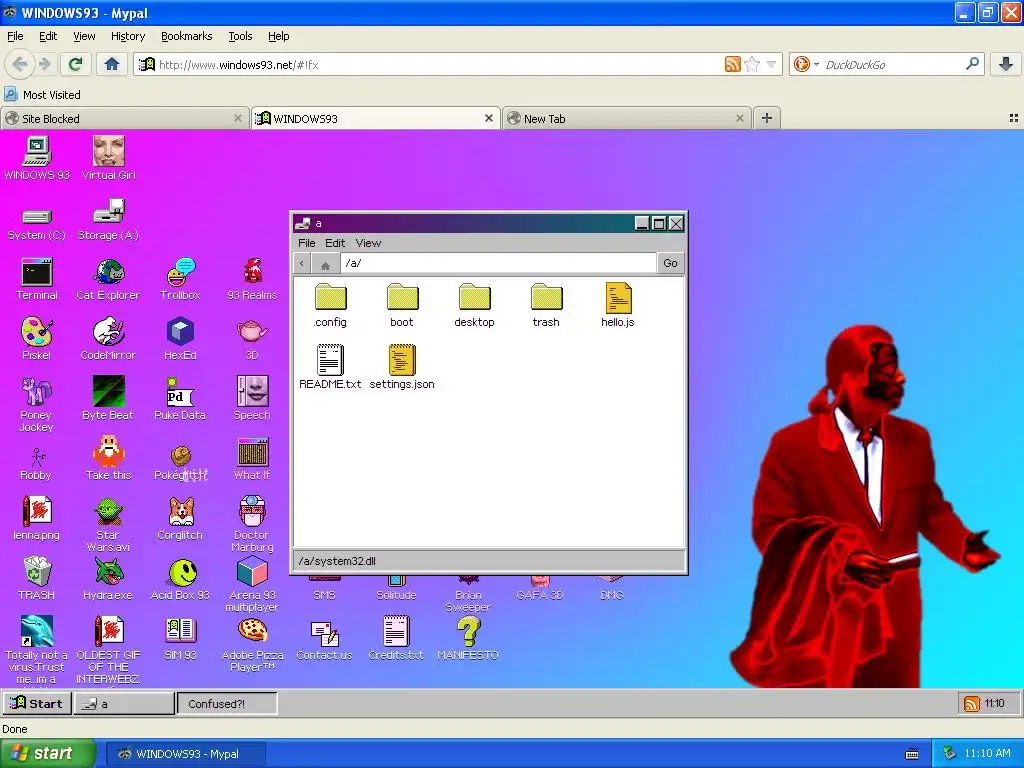
Task: Open the browser History menu
Action: pos(128,37)
